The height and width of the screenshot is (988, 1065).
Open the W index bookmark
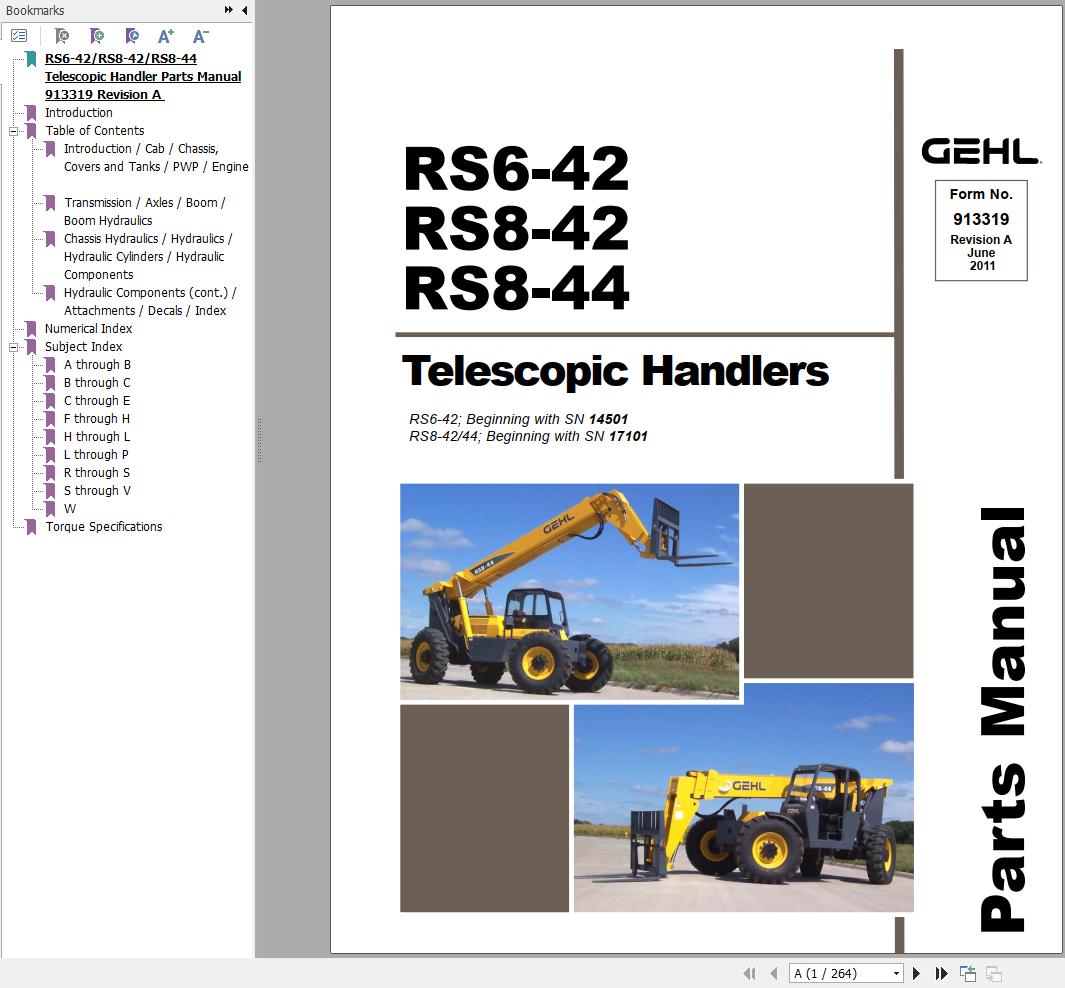pyautogui.click(x=70, y=509)
